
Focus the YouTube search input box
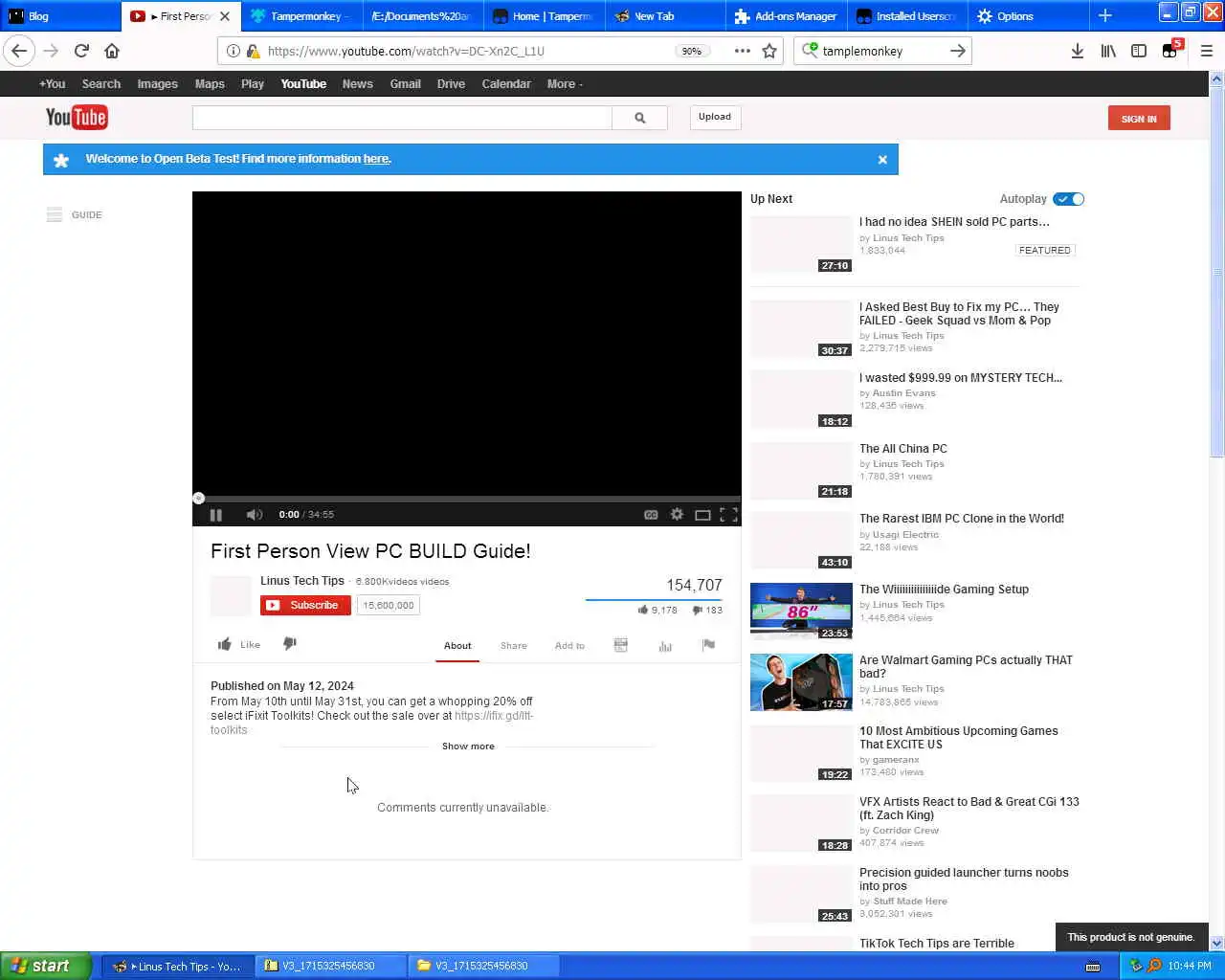(402, 118)
